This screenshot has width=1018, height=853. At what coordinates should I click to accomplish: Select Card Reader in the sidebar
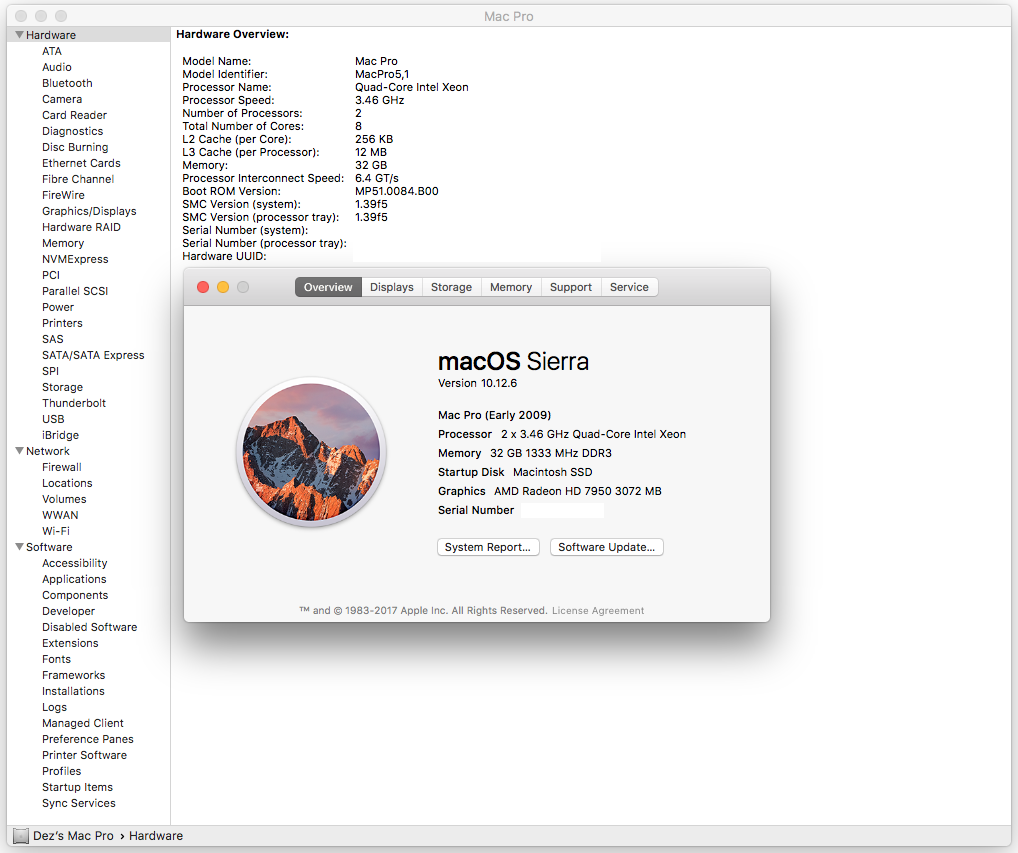point(75,115)
